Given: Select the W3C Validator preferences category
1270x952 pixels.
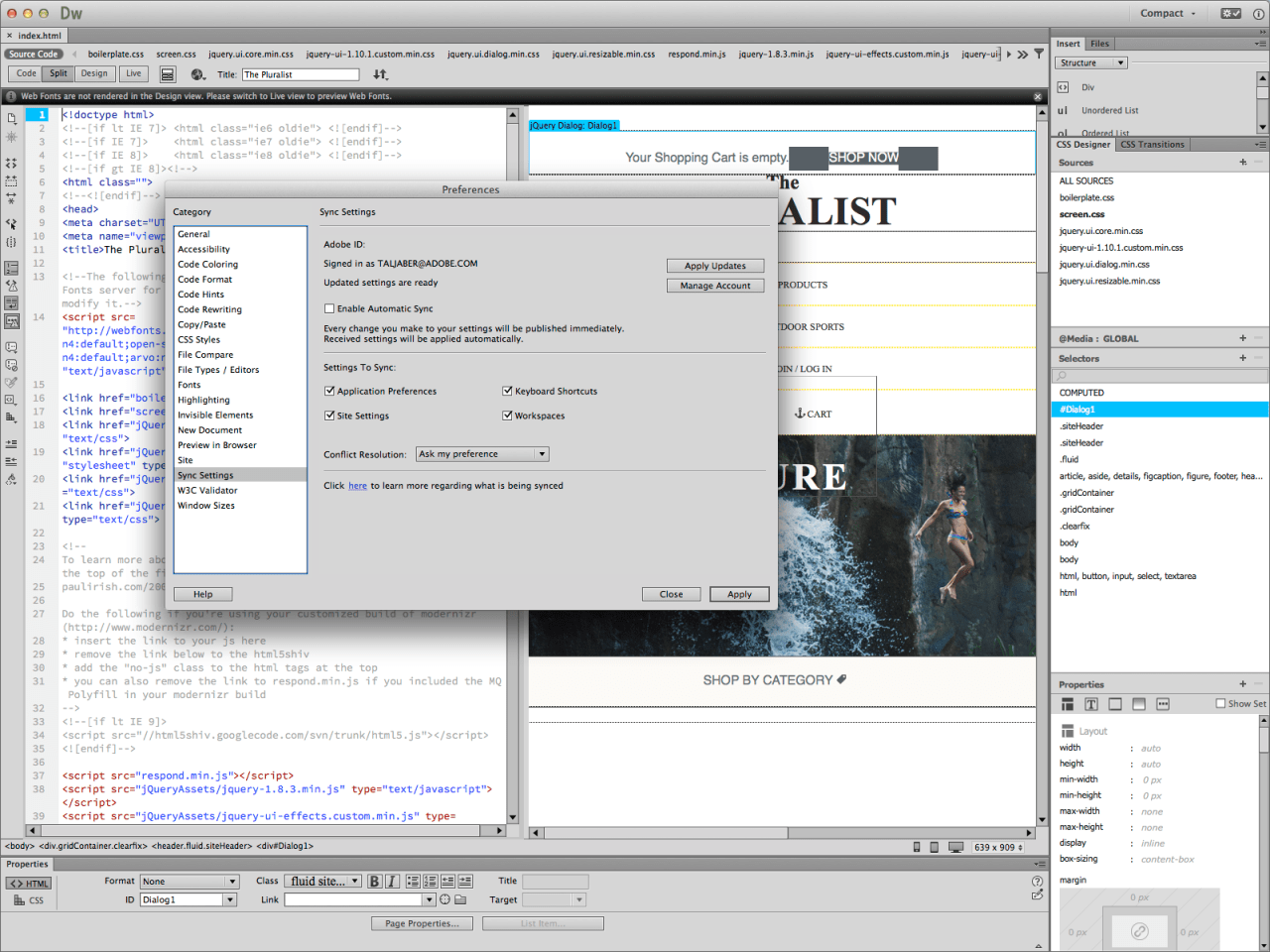Looking at the screenshot, I should (x=207, y=490).
